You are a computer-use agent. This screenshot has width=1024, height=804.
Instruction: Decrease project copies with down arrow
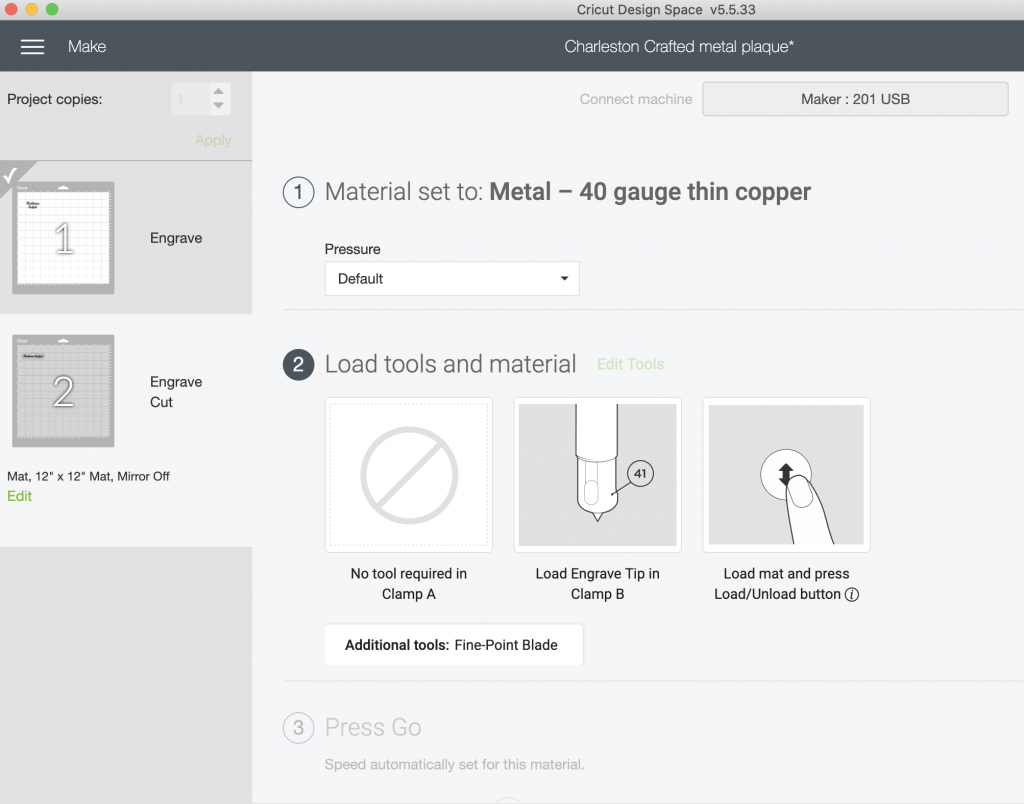tap(219, 105)
